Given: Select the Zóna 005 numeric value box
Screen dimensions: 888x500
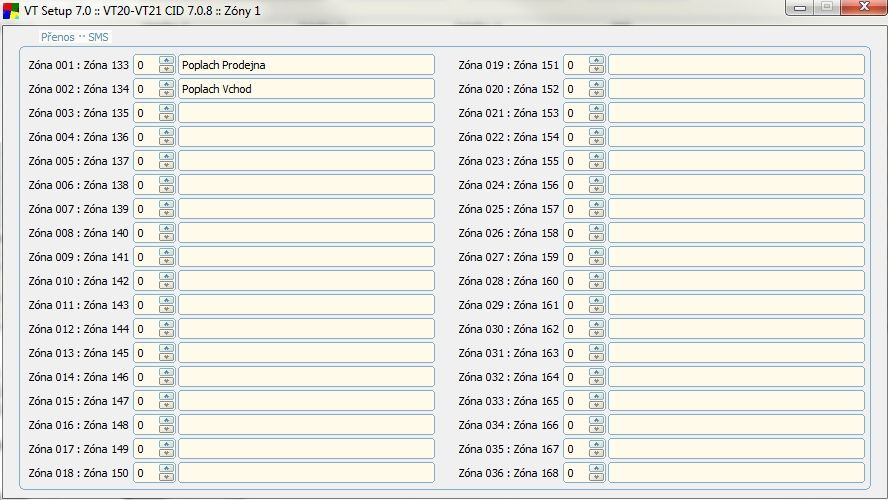Looking at the screenshot, I should (146, 161).
